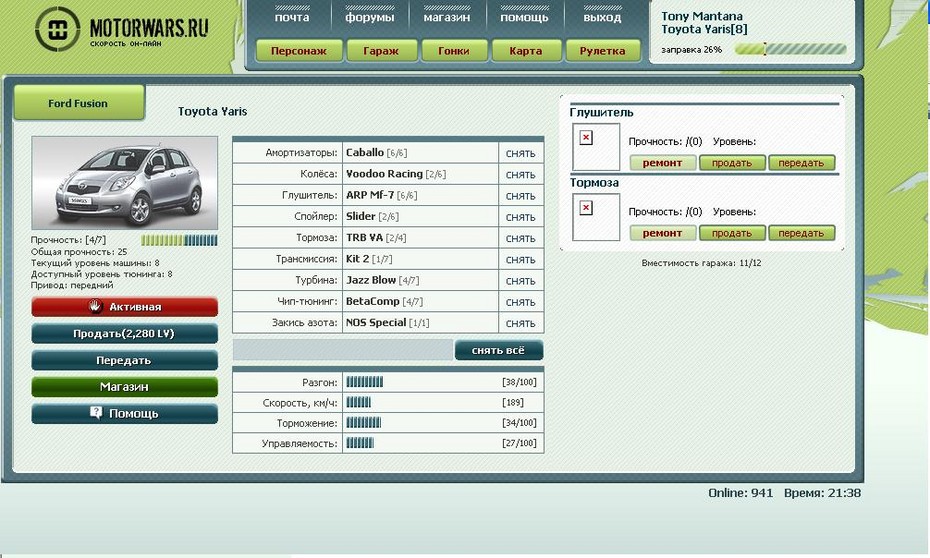Click Продать(2,280 LV) button
The height and width of the screenshot is (558, 930).
[x=125, y=333]
